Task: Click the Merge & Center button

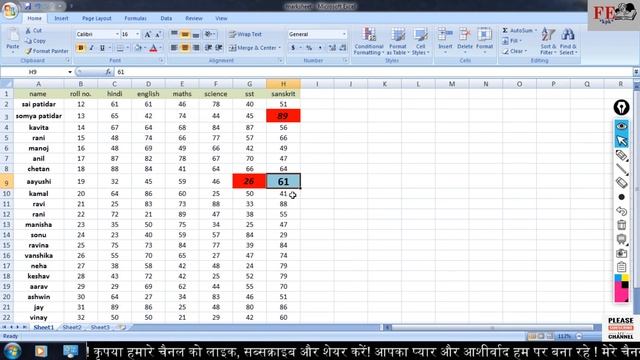Action: click(x=255, y=48)
